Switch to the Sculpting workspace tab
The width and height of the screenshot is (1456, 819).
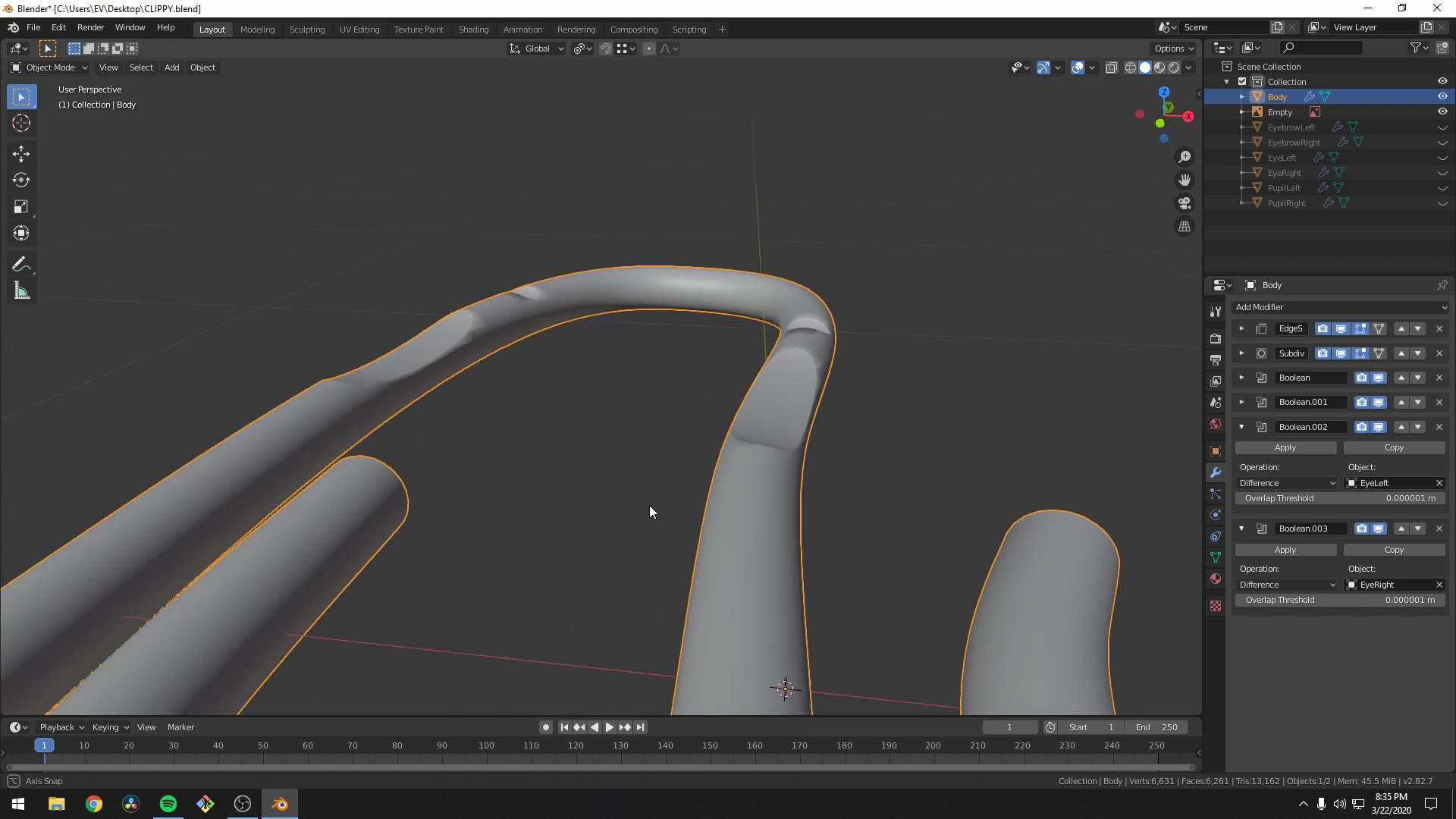307,29
